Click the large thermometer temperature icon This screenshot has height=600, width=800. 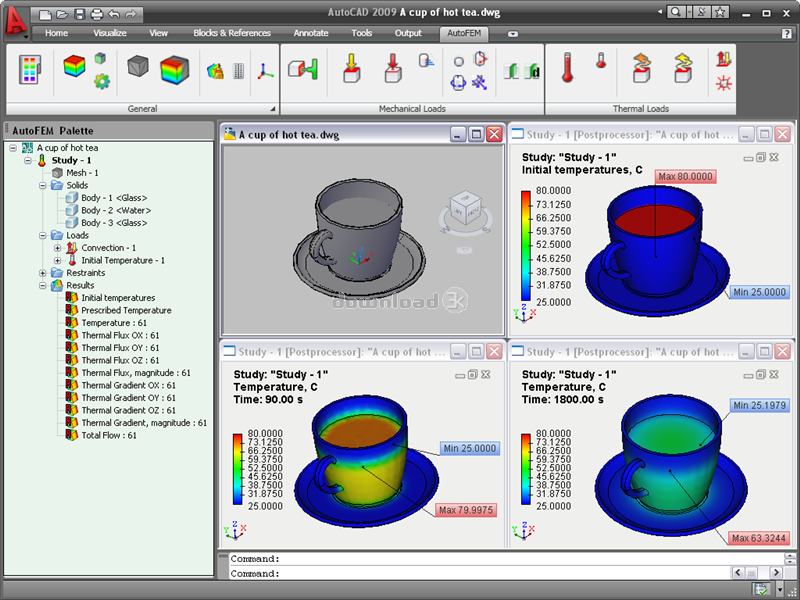(567, 67)
